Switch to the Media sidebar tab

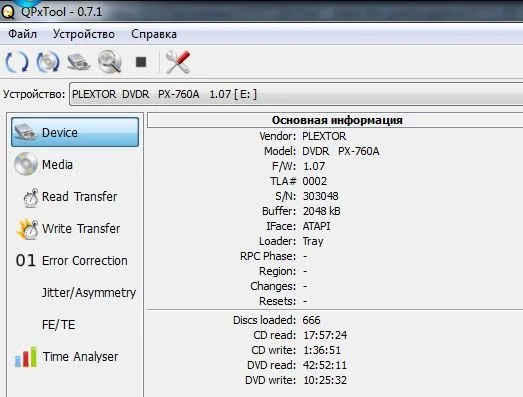pyautogui.click(x=75, y=164)
